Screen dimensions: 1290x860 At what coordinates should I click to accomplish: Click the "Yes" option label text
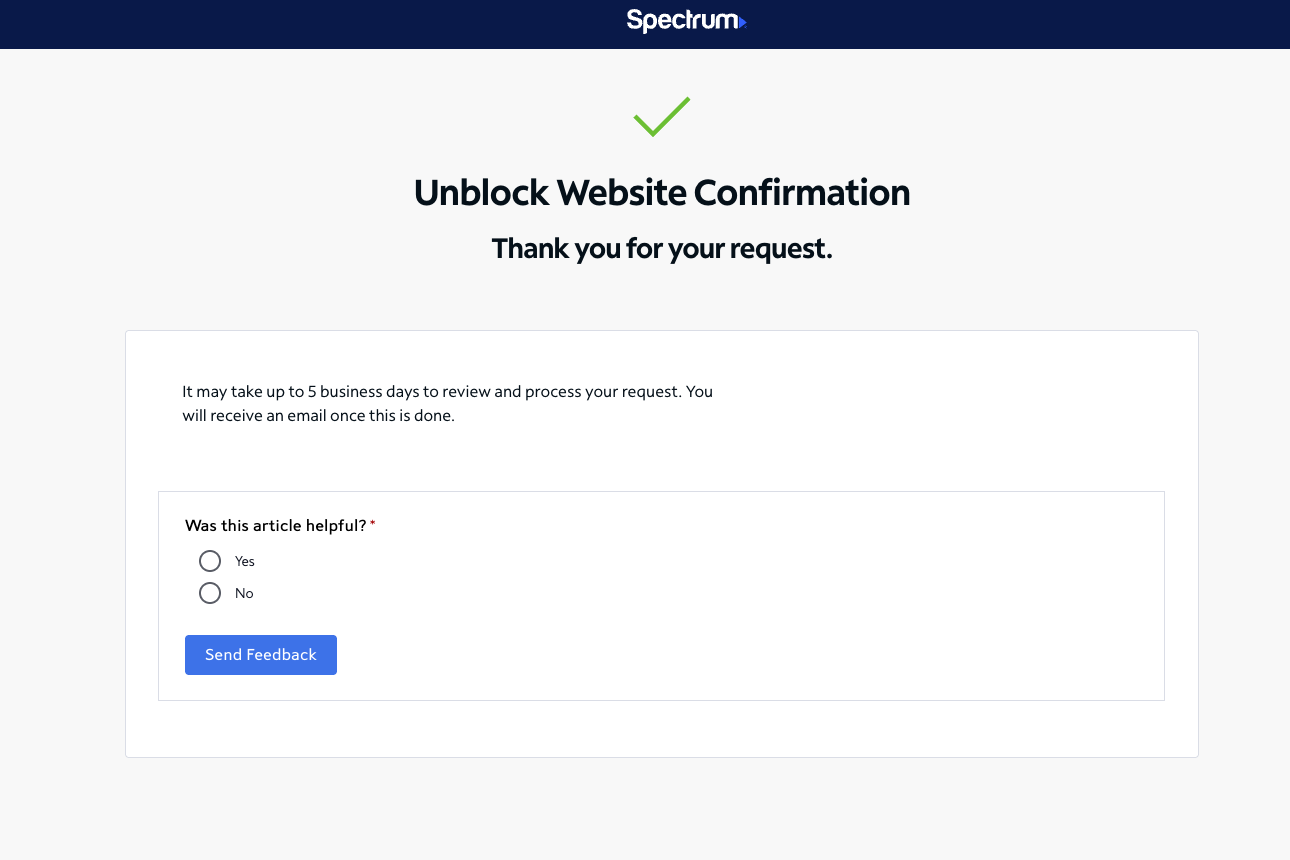pyautogui.click(x=245, y=561)
